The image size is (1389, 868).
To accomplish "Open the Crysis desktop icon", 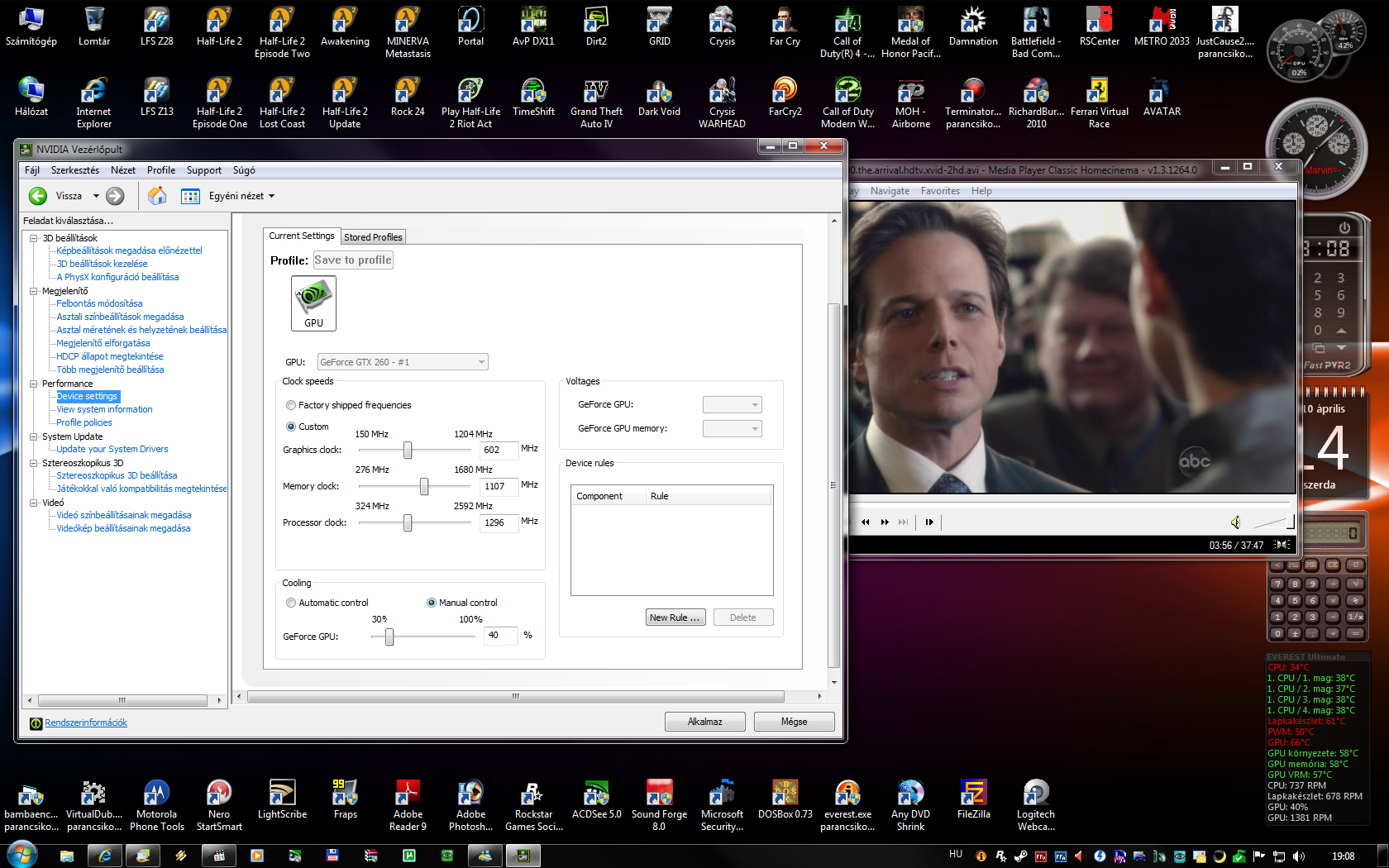I will (722, 26).
